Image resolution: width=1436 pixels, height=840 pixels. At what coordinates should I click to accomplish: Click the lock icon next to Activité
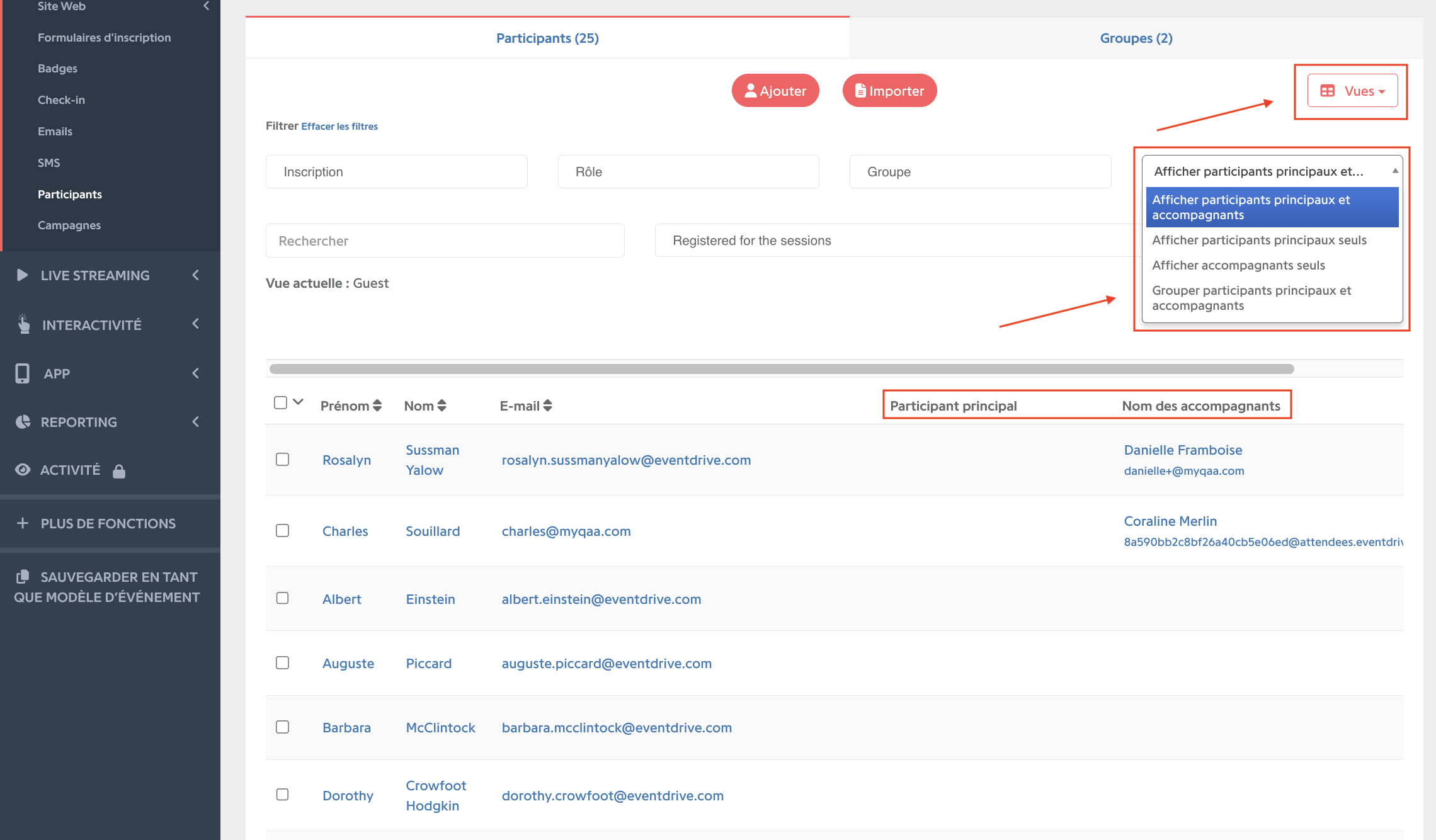click(x=119, y=471)
